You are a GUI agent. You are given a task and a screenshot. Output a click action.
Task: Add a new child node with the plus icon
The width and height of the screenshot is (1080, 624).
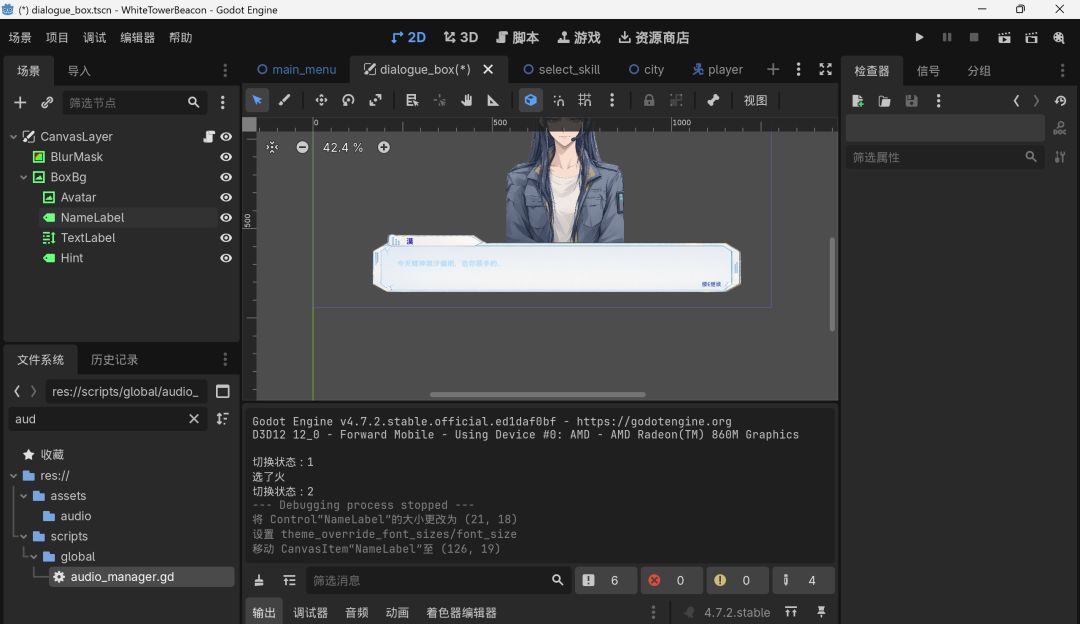click(x=20, y=103)
